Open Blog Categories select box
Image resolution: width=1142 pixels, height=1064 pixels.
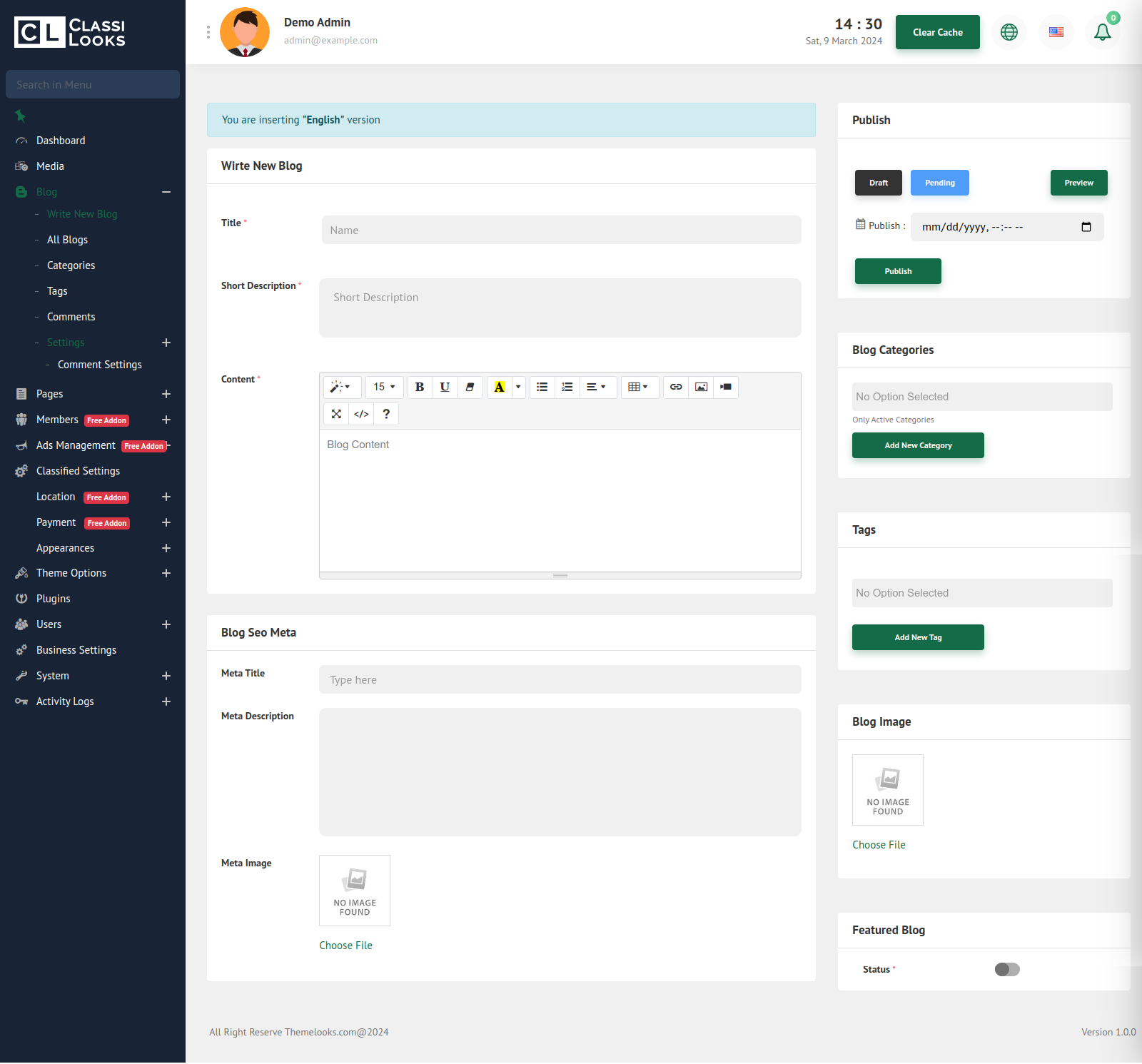pyautogui.click(x=981, y=397)
